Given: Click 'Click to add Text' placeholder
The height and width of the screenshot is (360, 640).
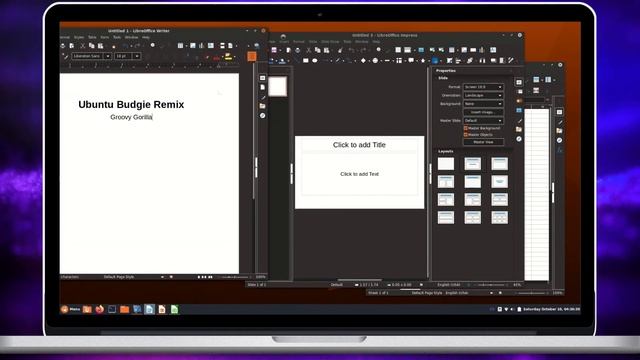Looking at the screenshot, I should coord(359,174).
